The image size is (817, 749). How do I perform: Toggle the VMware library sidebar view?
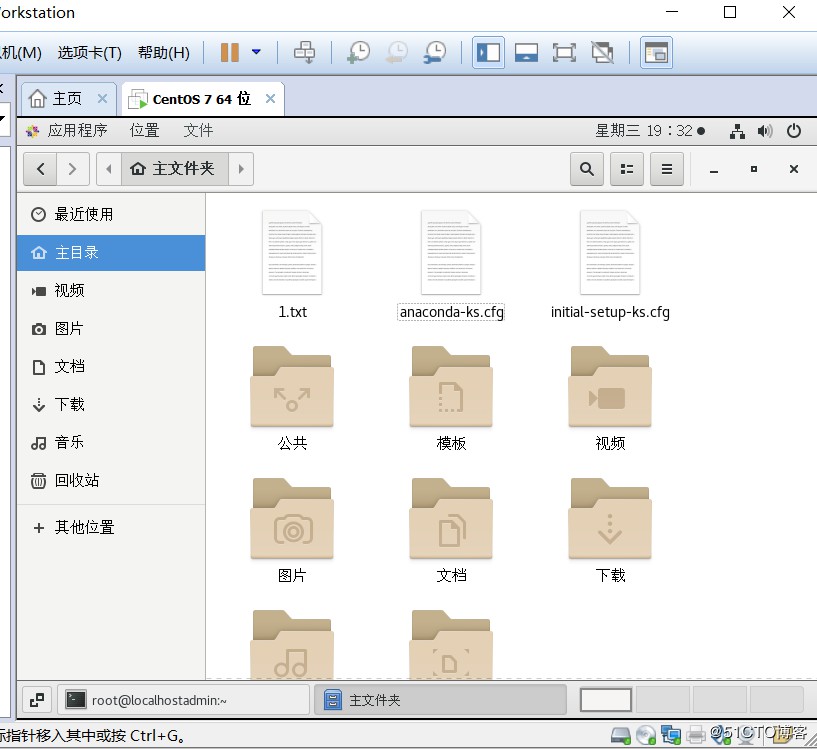(x=488, y=52)
